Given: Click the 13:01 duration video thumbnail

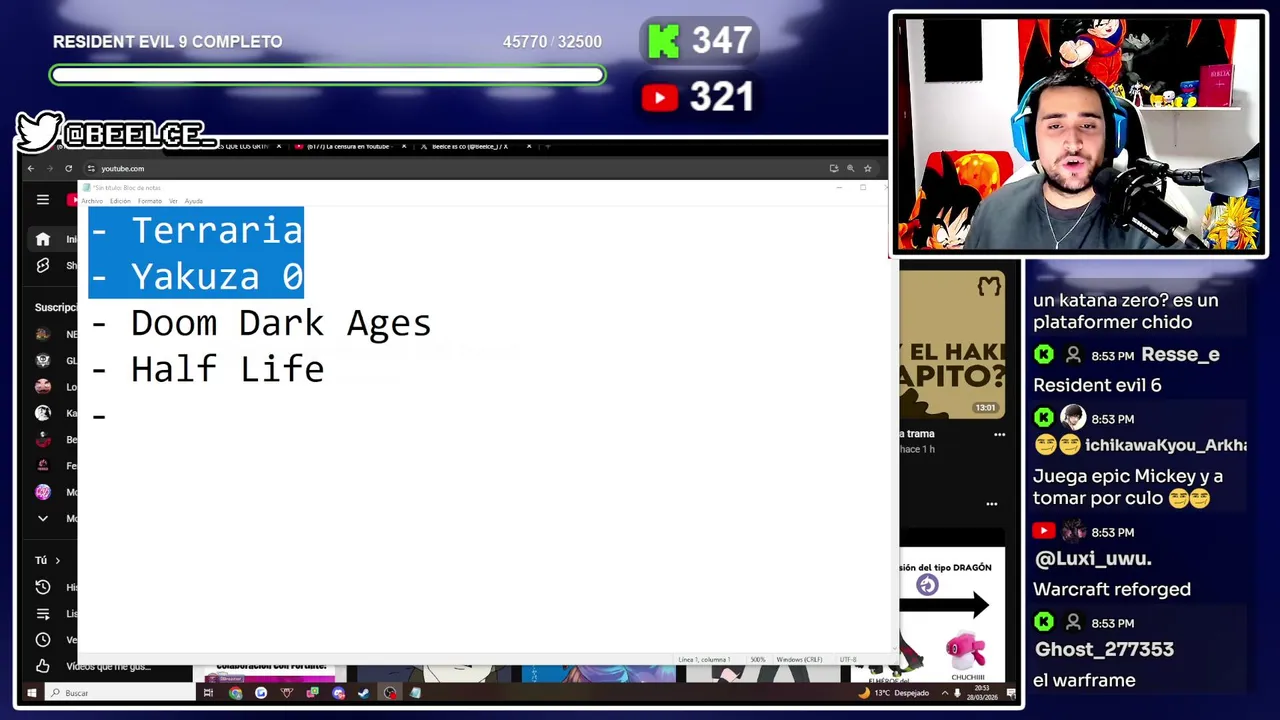Looking at the screenshot, I should point(951,344).
